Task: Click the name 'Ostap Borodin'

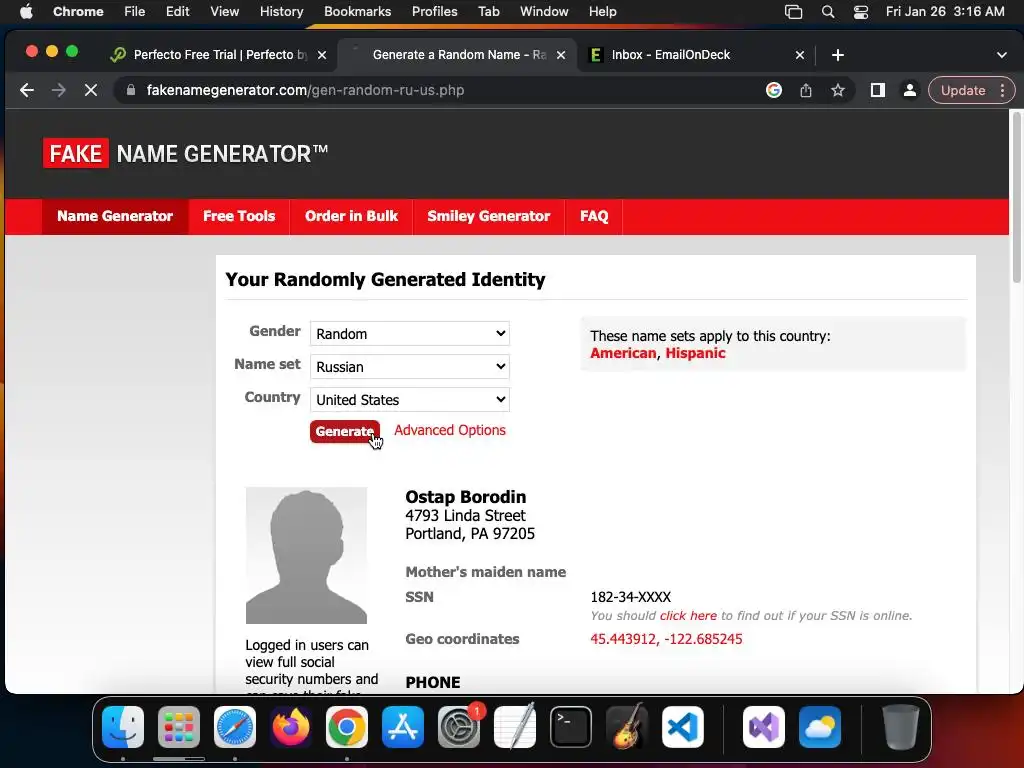Action: [x=466, y=497]
